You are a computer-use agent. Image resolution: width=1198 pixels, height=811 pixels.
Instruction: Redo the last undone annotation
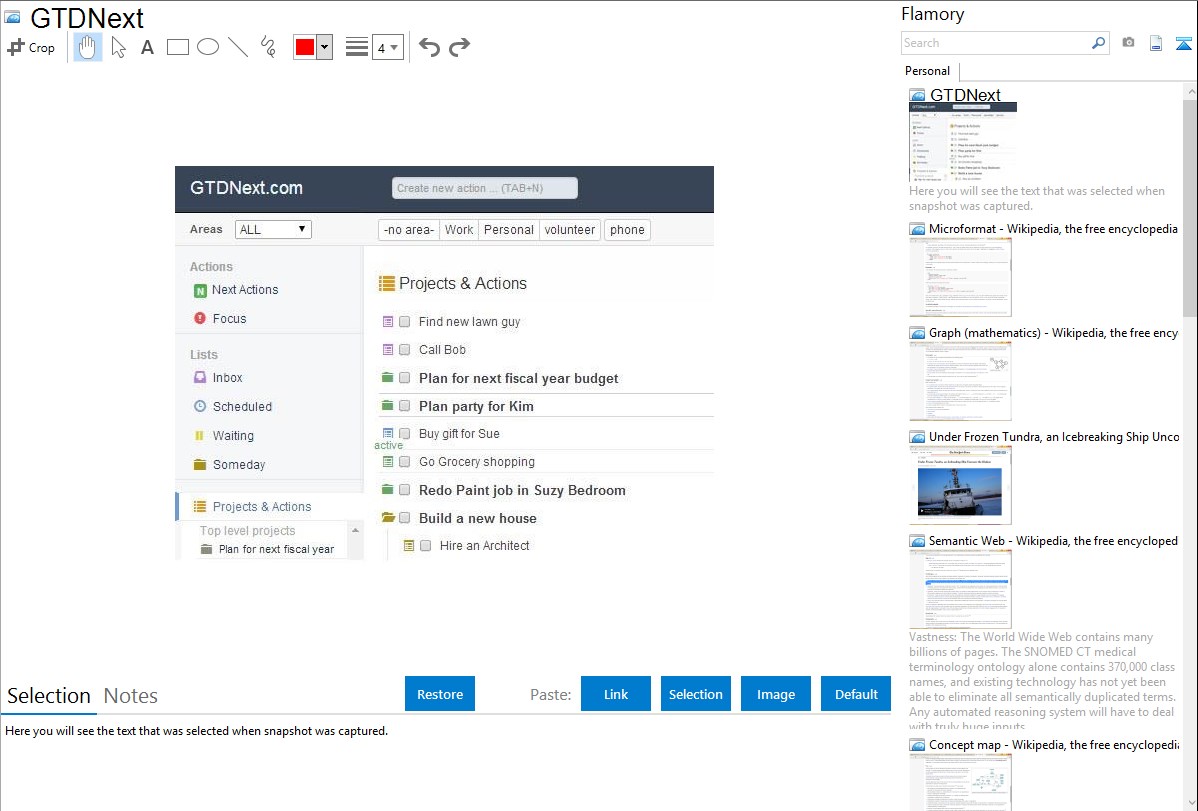tap(459, 47)
